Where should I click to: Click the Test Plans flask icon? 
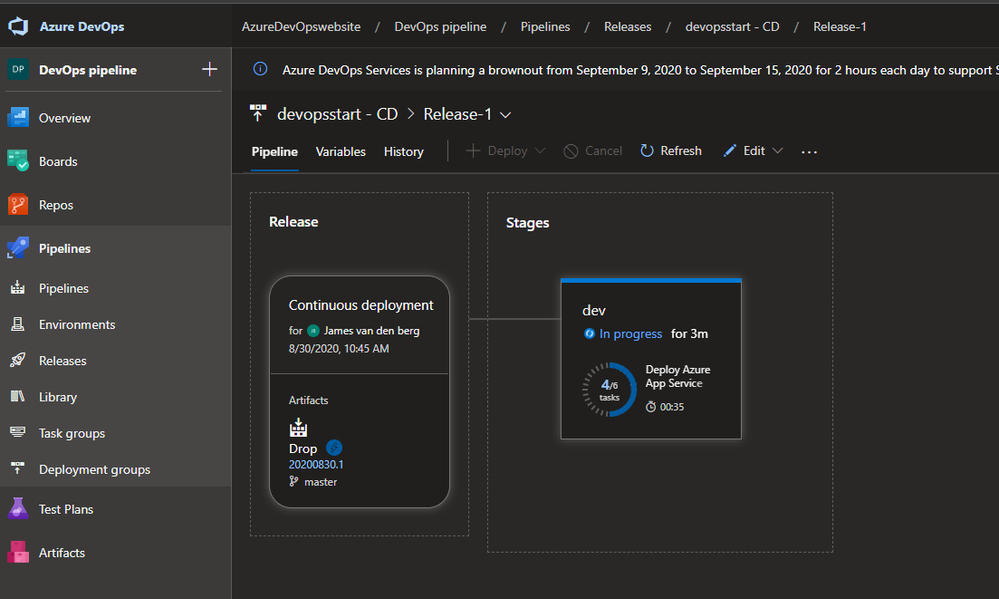[18, 509]
